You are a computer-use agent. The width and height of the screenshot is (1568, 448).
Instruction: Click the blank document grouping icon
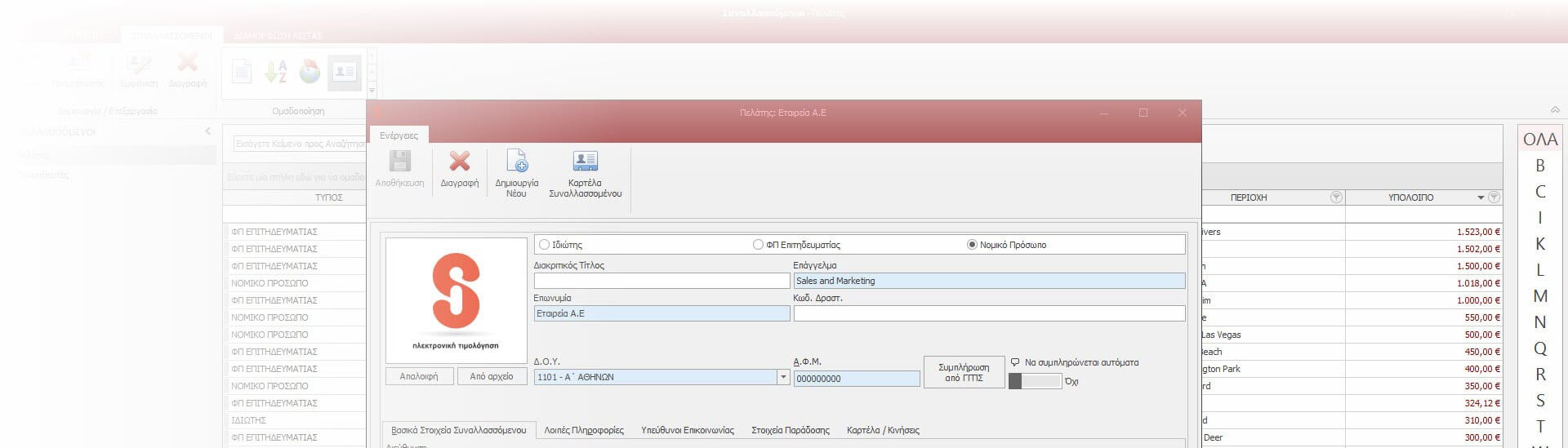pyautogui.click(x=242, y=72)
